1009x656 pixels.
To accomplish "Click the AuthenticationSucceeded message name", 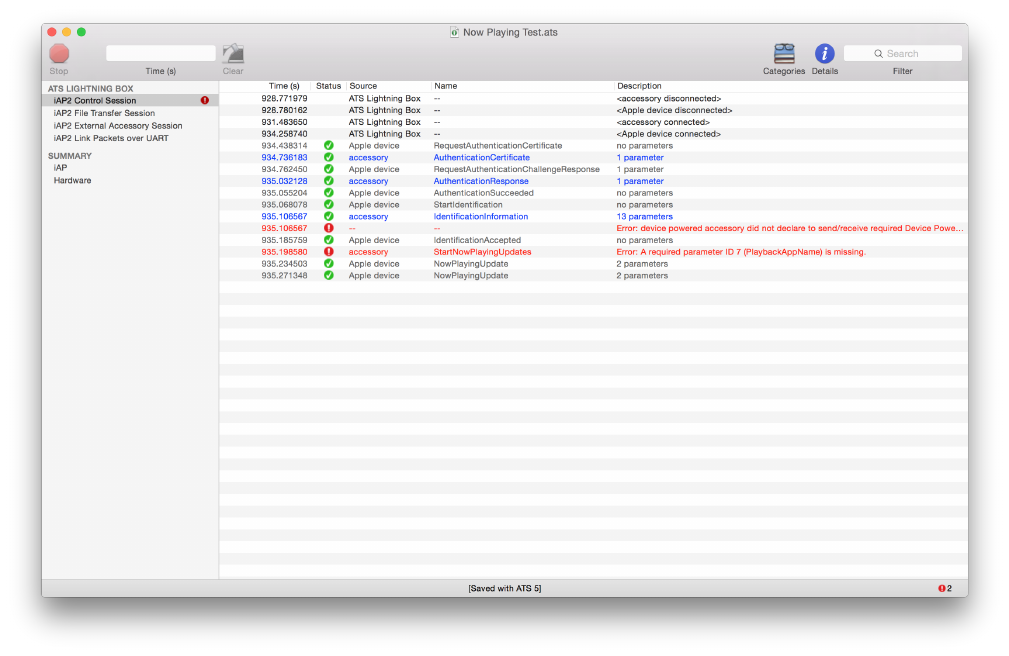I will pyautogui.click(x=483, y=192).
